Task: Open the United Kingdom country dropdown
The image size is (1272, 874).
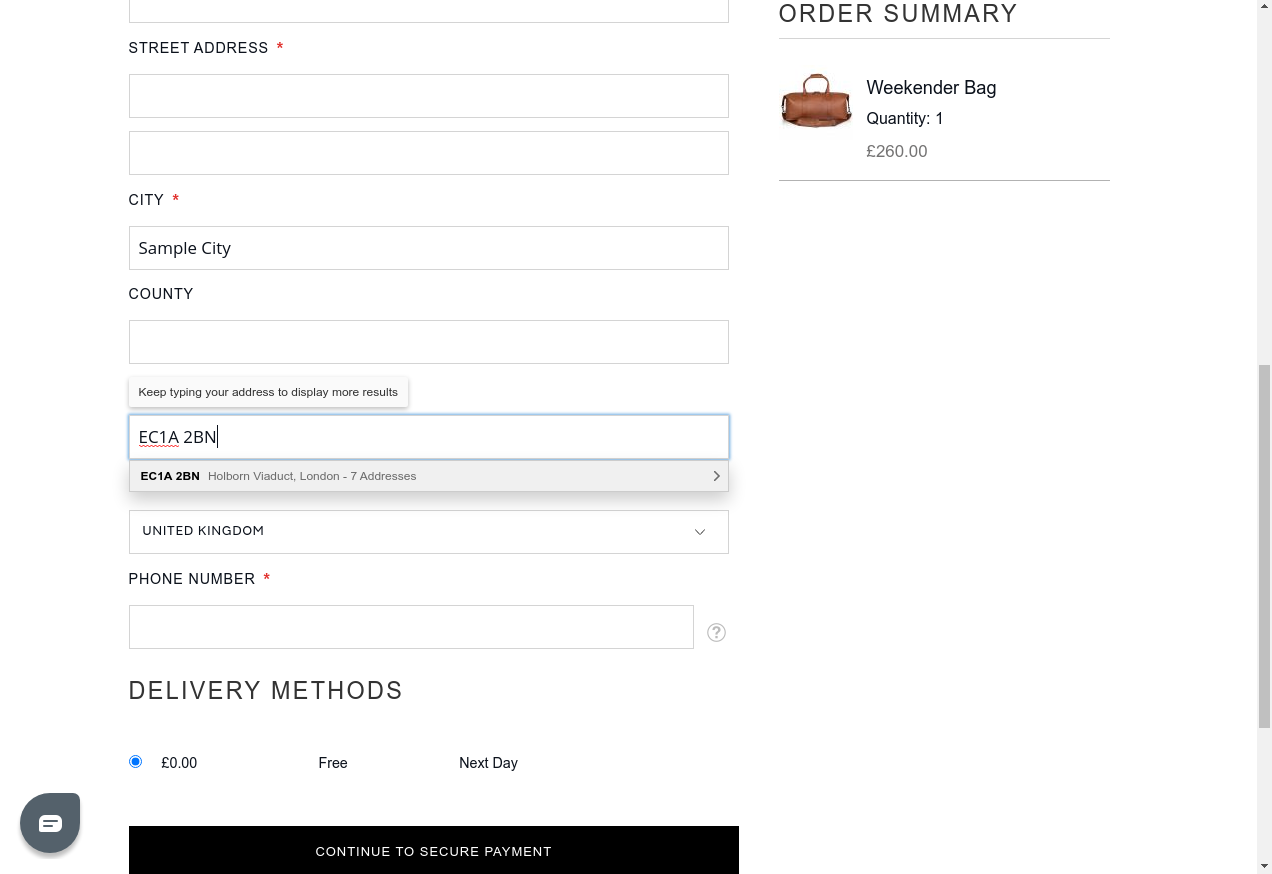Action: [428, 532]
